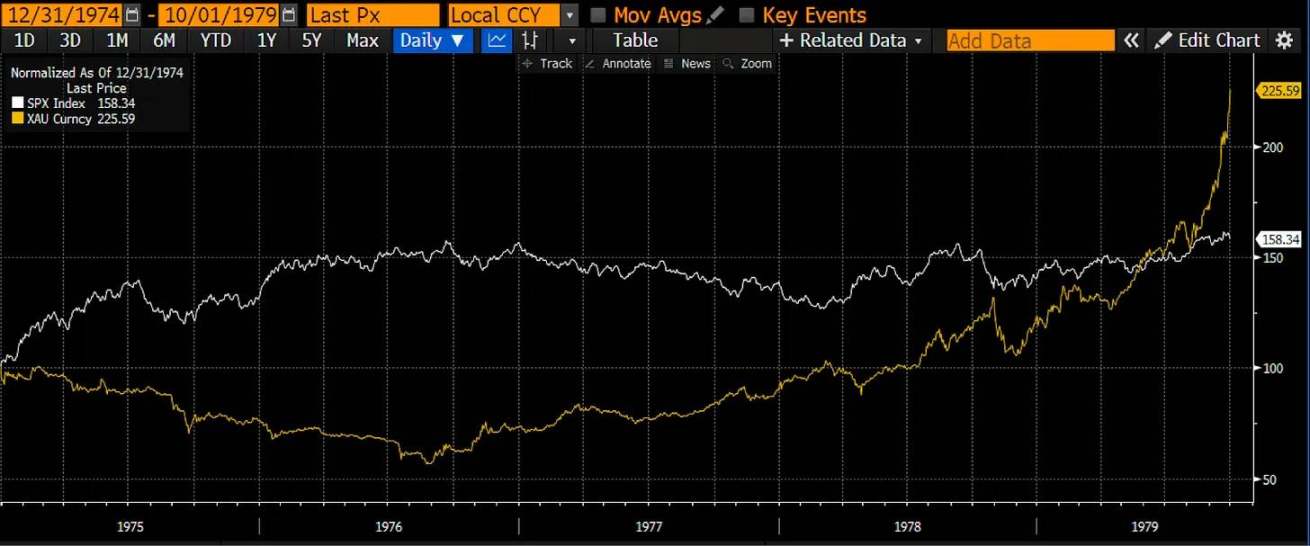The image size is (1310, 546).
Task: Click the 225.59 price tag on axis
Action: [1279, 91]
